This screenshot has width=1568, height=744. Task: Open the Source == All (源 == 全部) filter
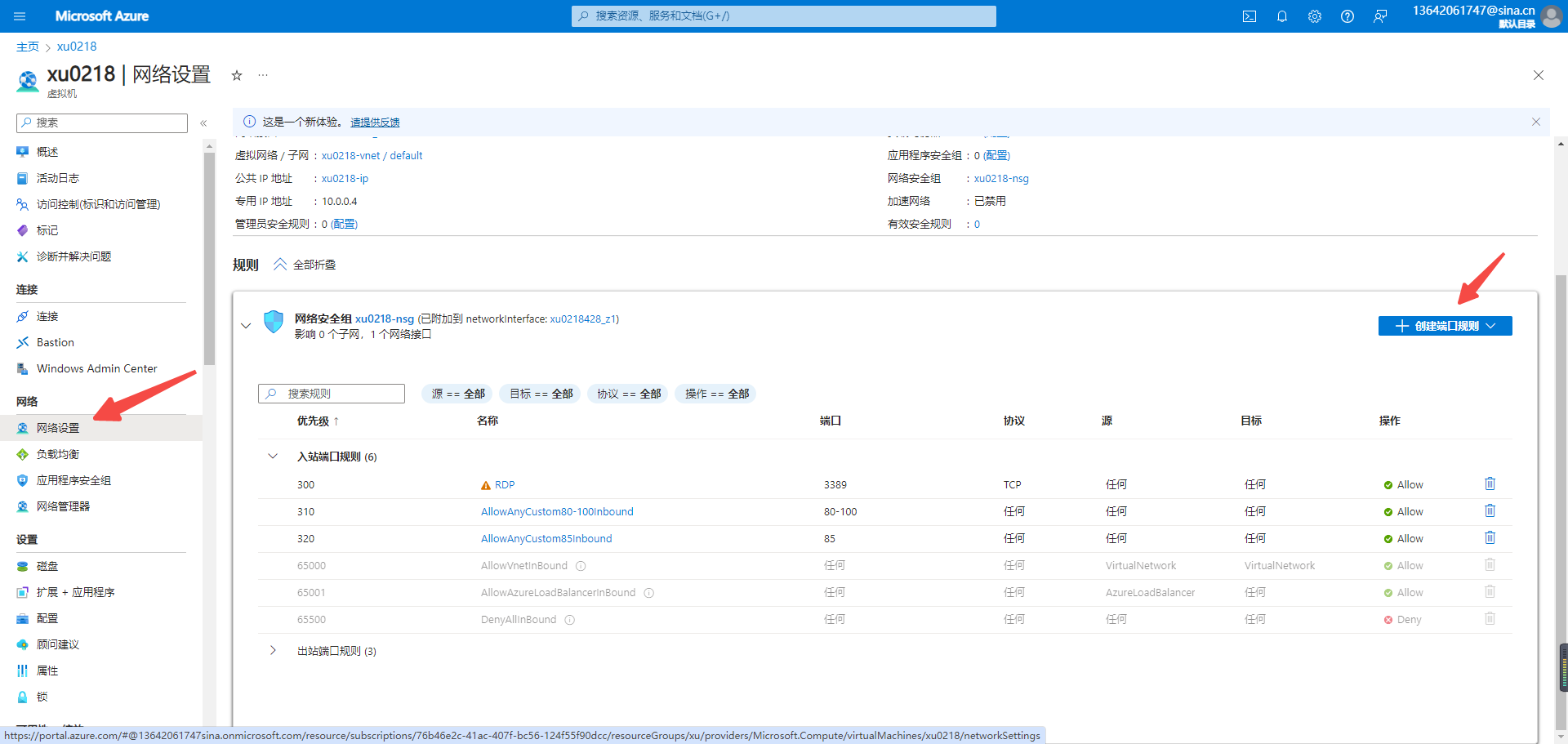(458, 394)
